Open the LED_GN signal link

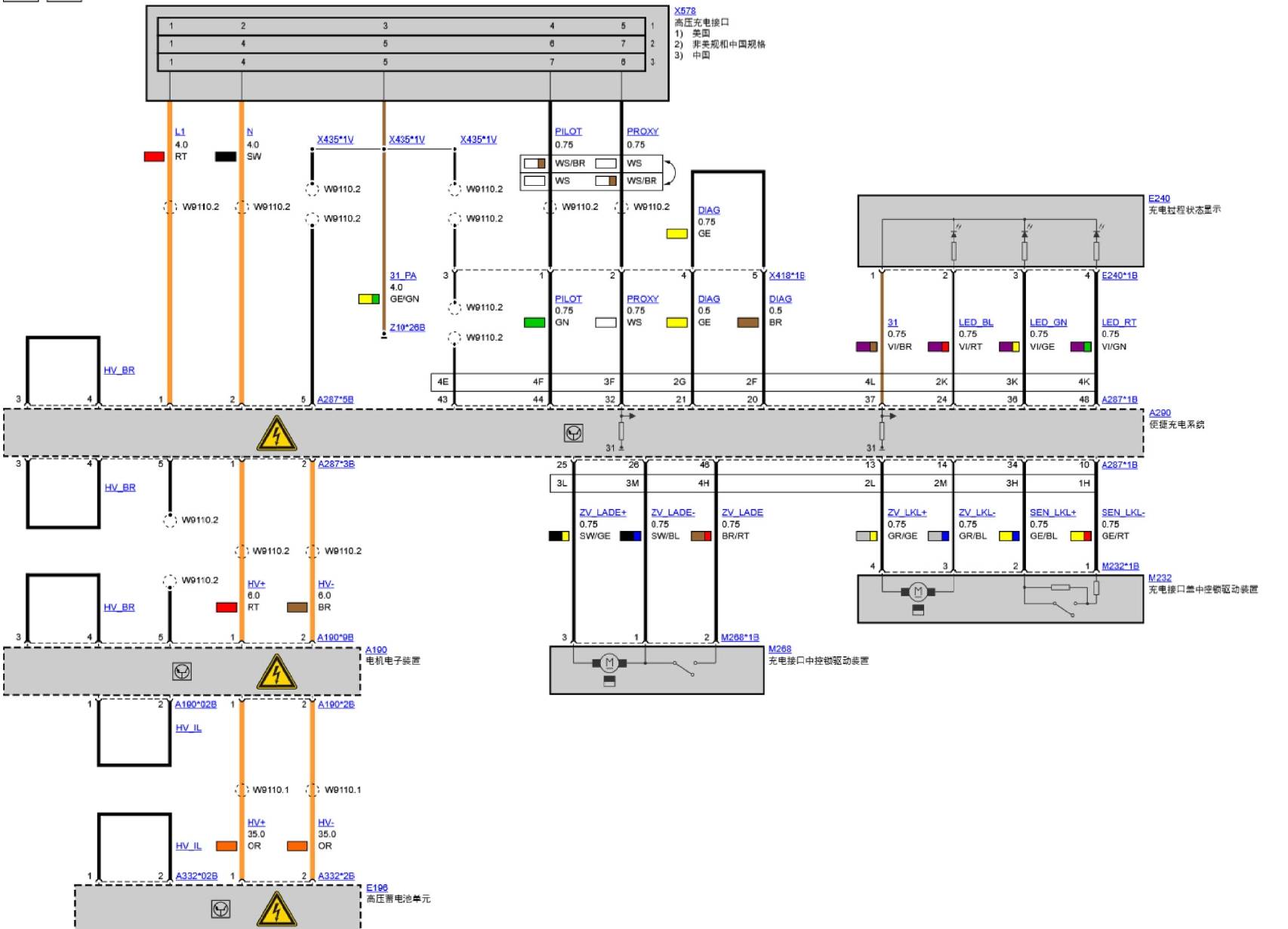[x=1048, y=323]
